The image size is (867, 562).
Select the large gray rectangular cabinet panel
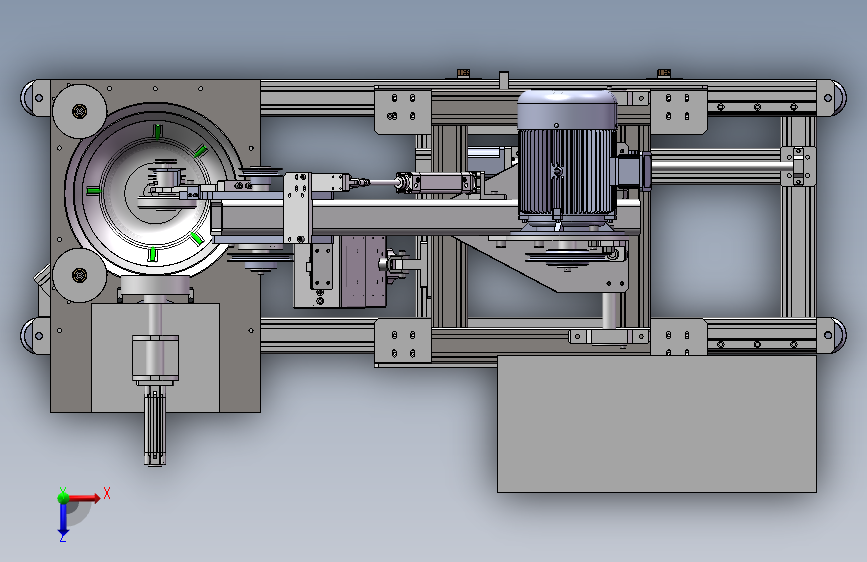coord(656,424)
